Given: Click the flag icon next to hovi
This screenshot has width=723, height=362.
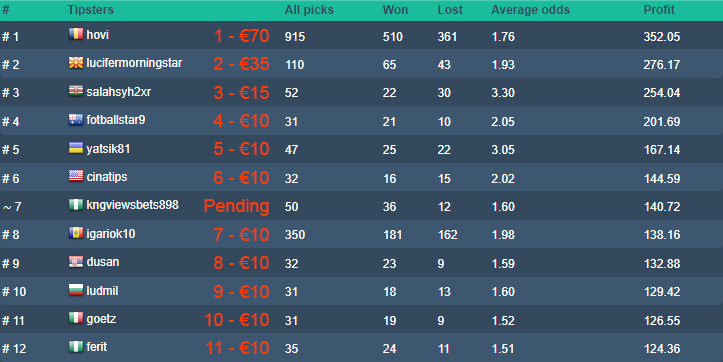Looking at the screenshot, I should point(76,34).
